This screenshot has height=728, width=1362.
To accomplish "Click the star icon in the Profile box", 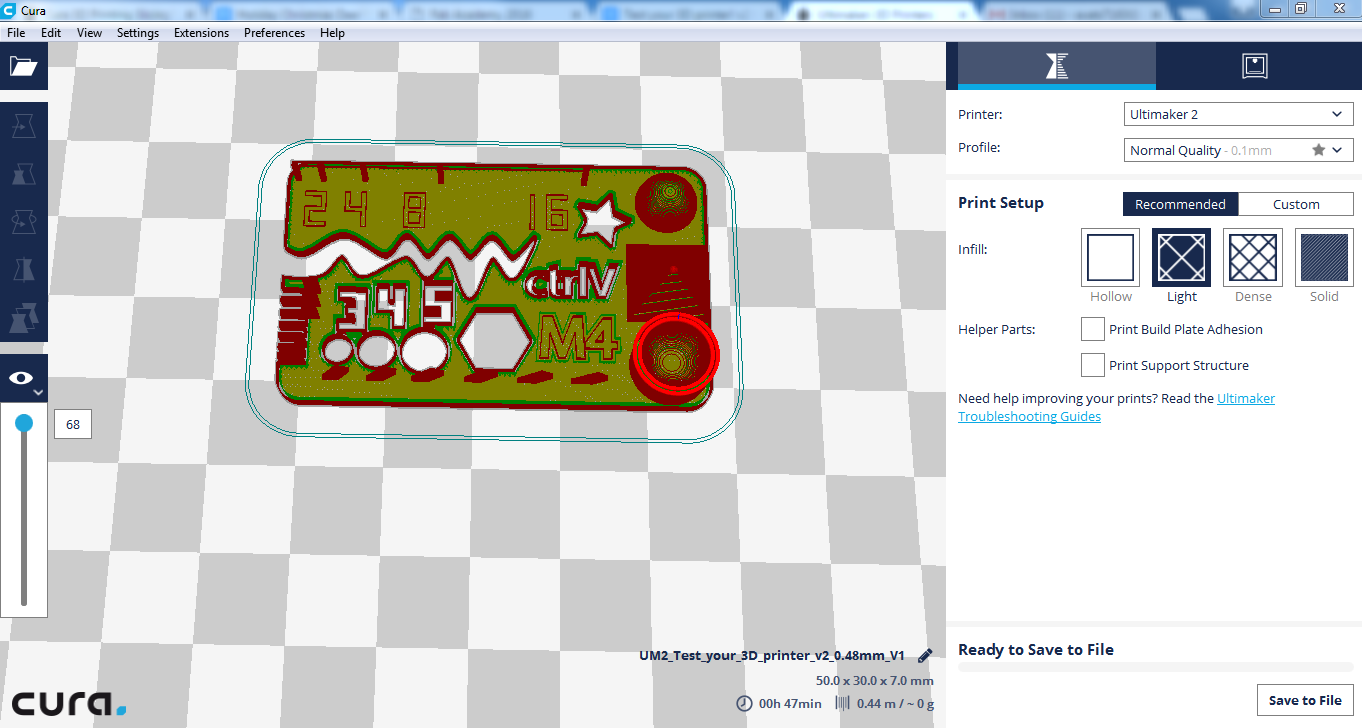I will [1318, 150].
